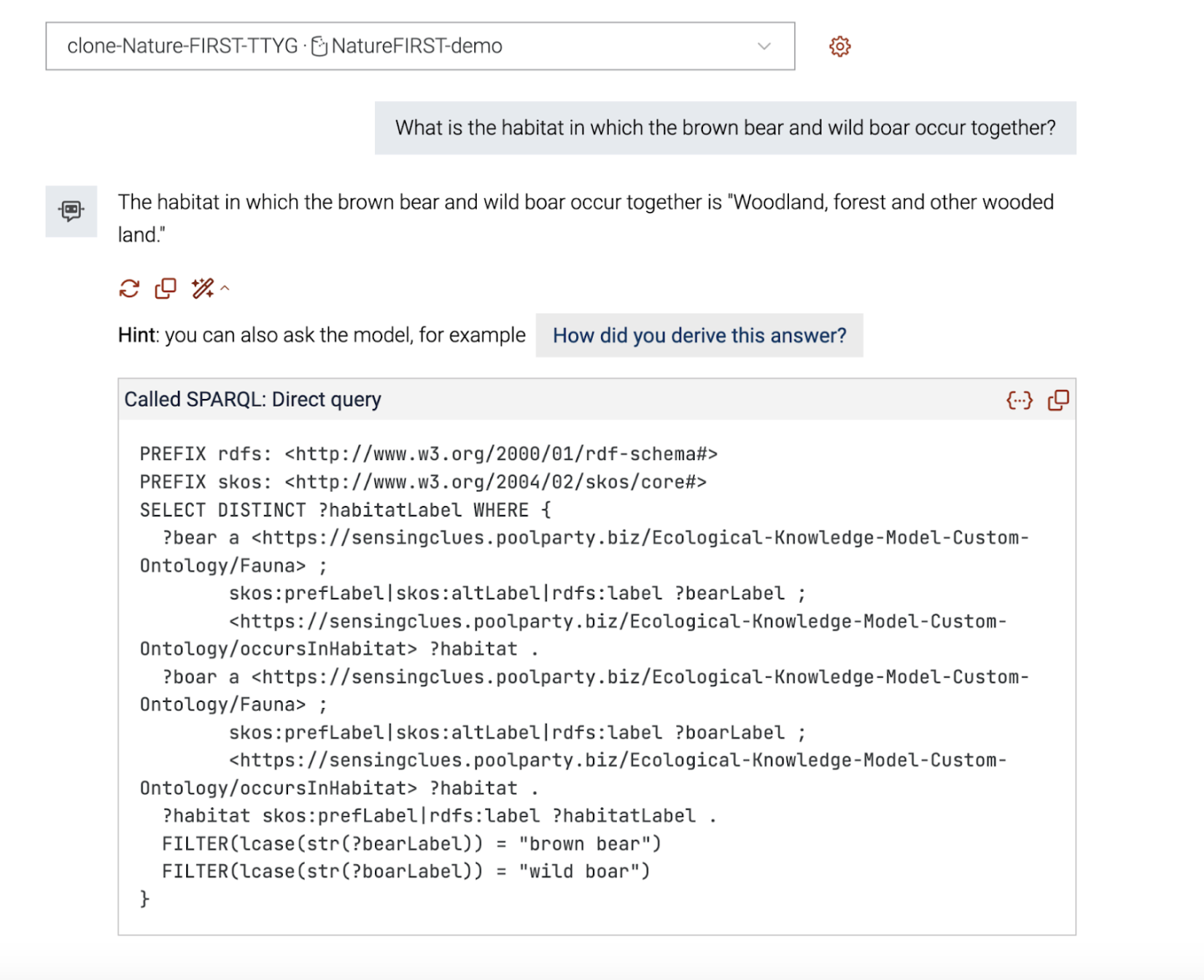Collapse details with caret beside wand
The width and height of the screenshot is (1204, 980).
[225, 289]
